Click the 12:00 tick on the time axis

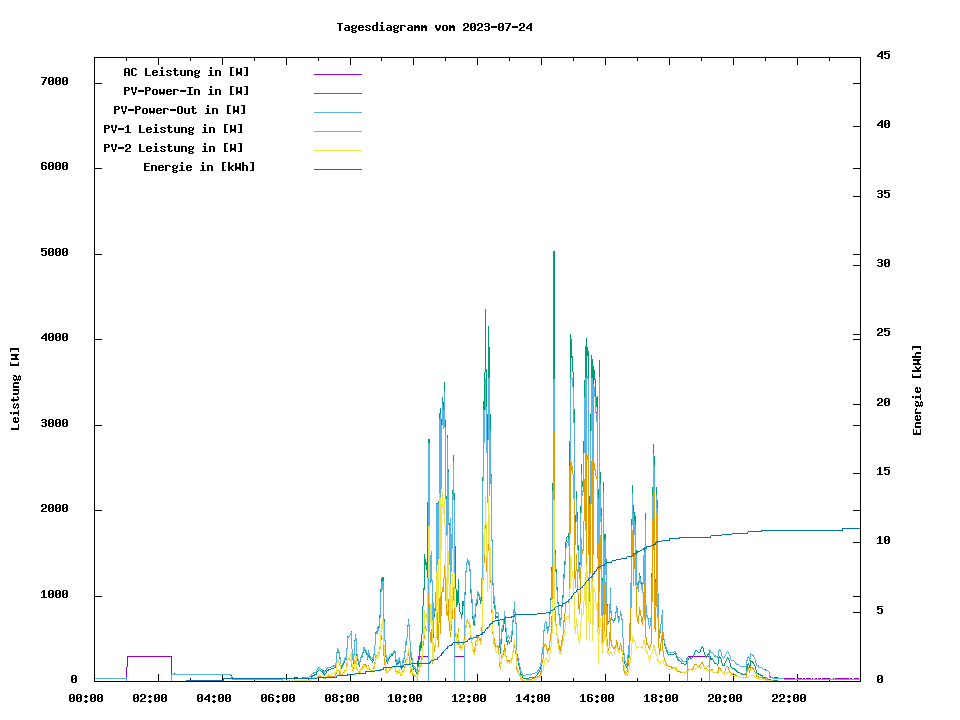pos(469,698)
